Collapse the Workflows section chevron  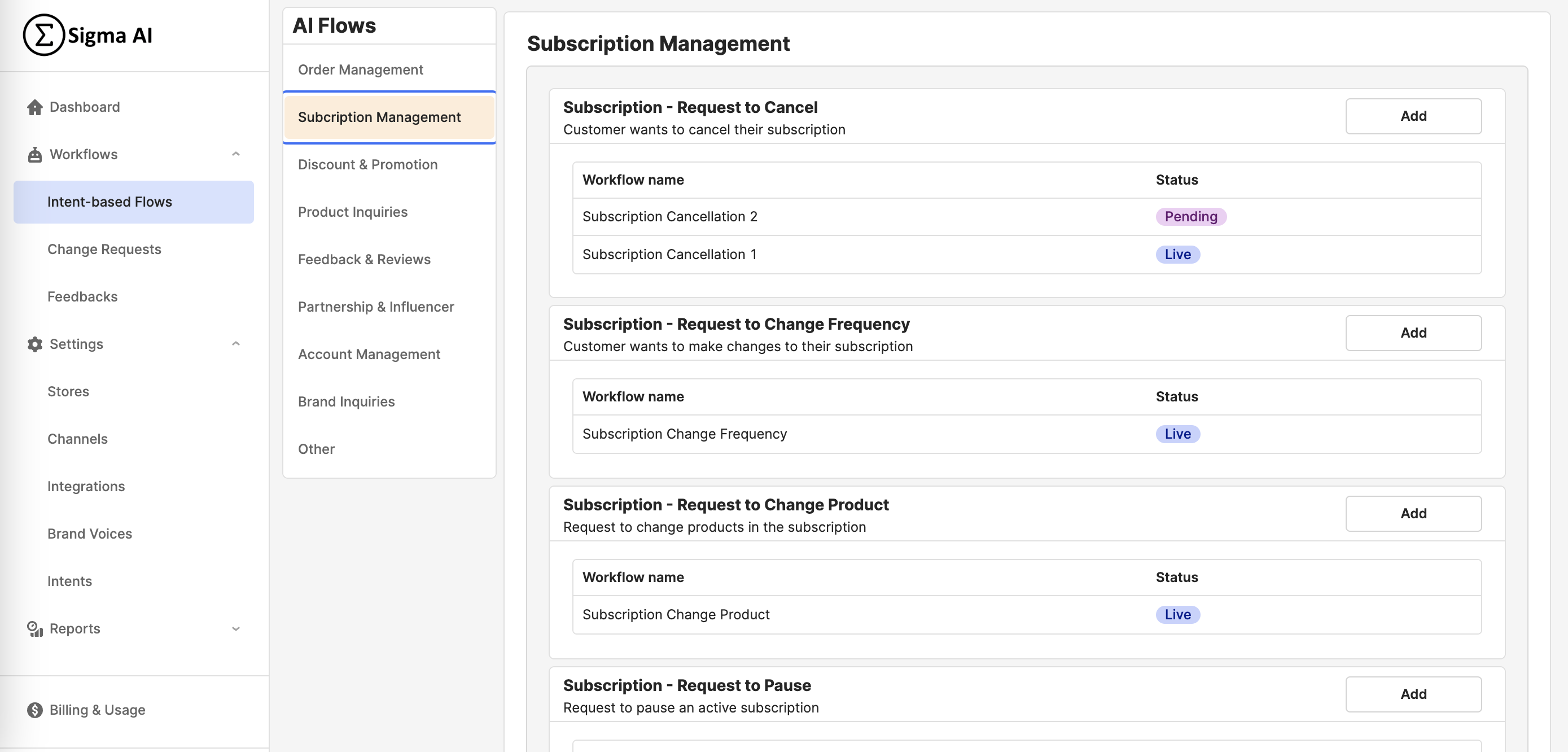click(235, 155)
